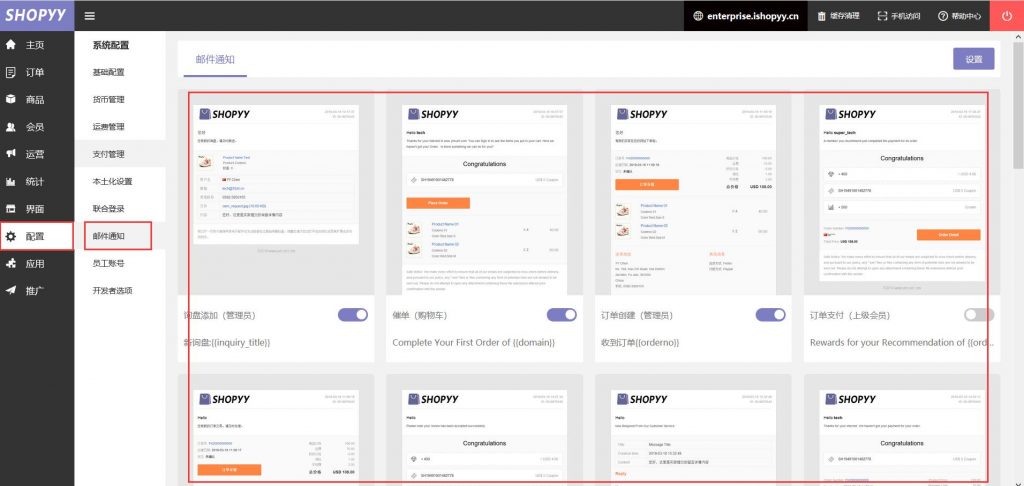Open the 催单（购物车） email template preview
The width and height of the screenshot is (1024, 486).
(x=485, y=192)
